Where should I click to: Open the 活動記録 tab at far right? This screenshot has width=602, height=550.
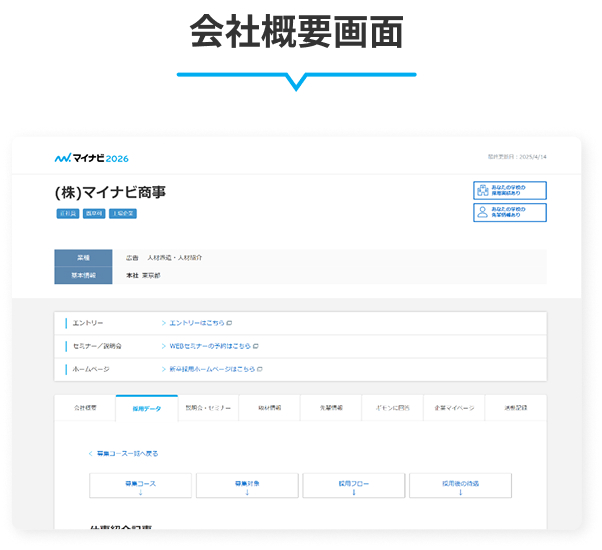tap(516, 408)
